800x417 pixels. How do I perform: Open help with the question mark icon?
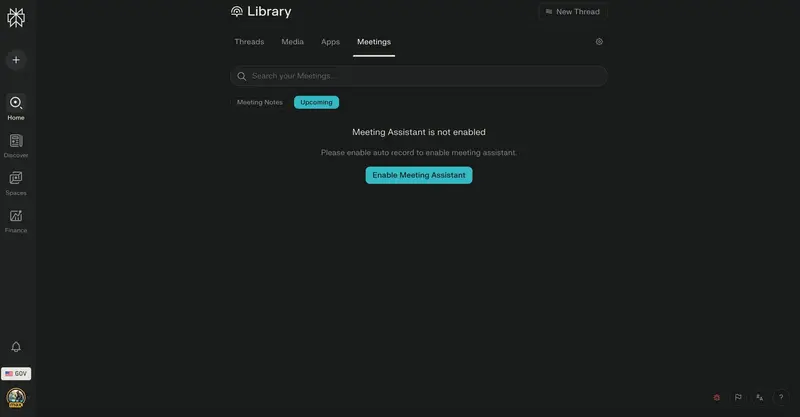(781, 397)
